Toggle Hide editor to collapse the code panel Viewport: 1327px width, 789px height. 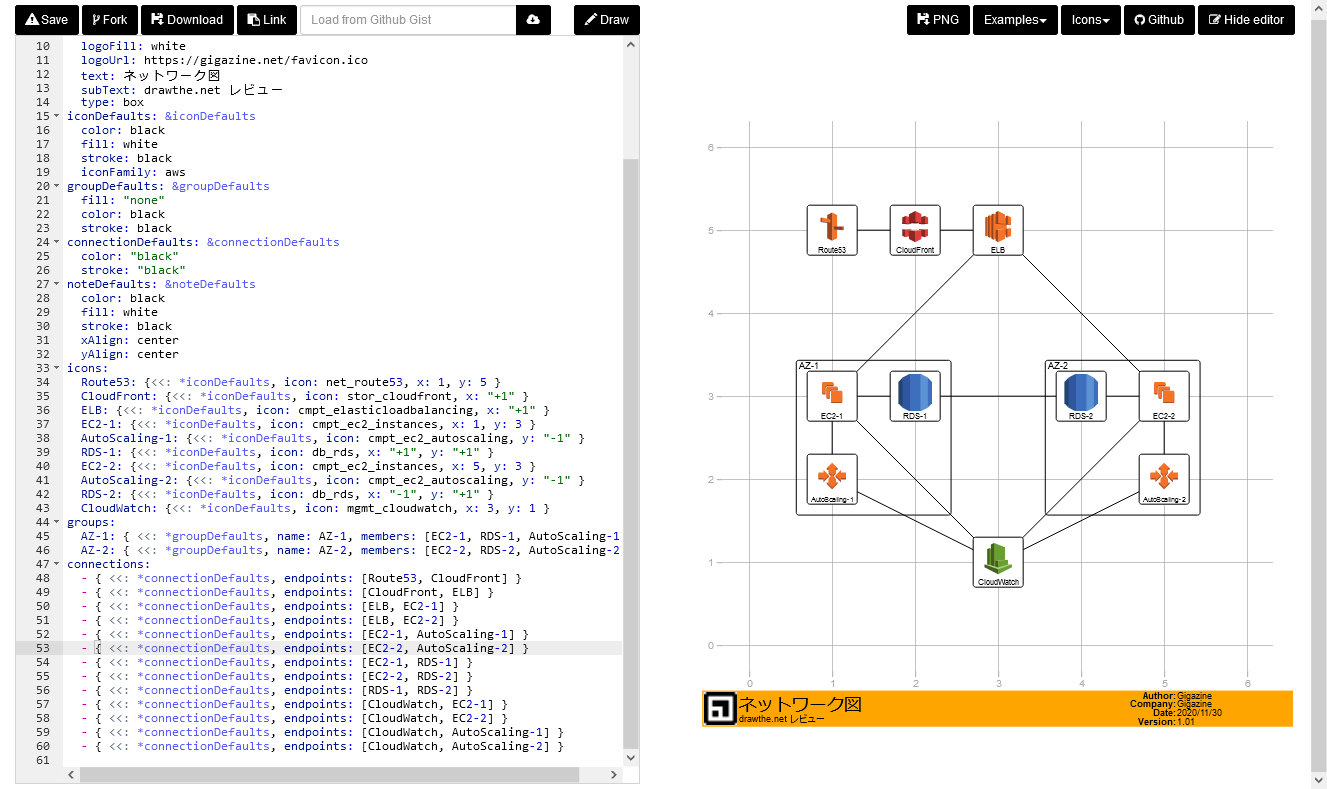(1246, 19)
